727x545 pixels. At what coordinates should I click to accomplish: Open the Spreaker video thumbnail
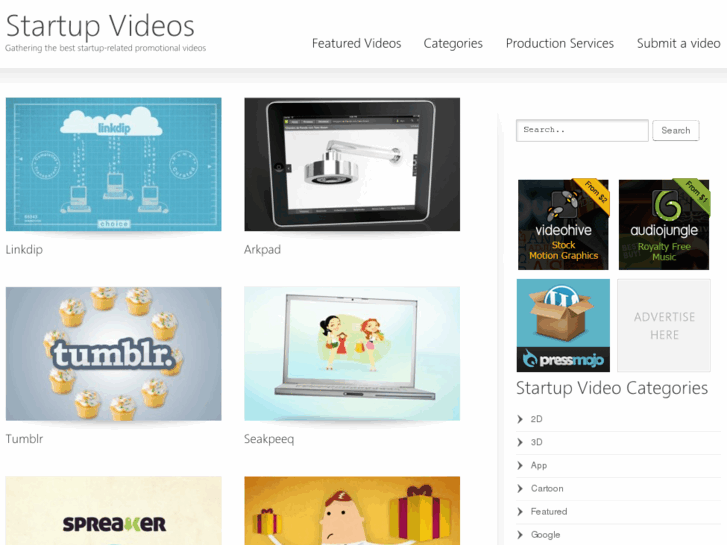(x=114, y=511)
